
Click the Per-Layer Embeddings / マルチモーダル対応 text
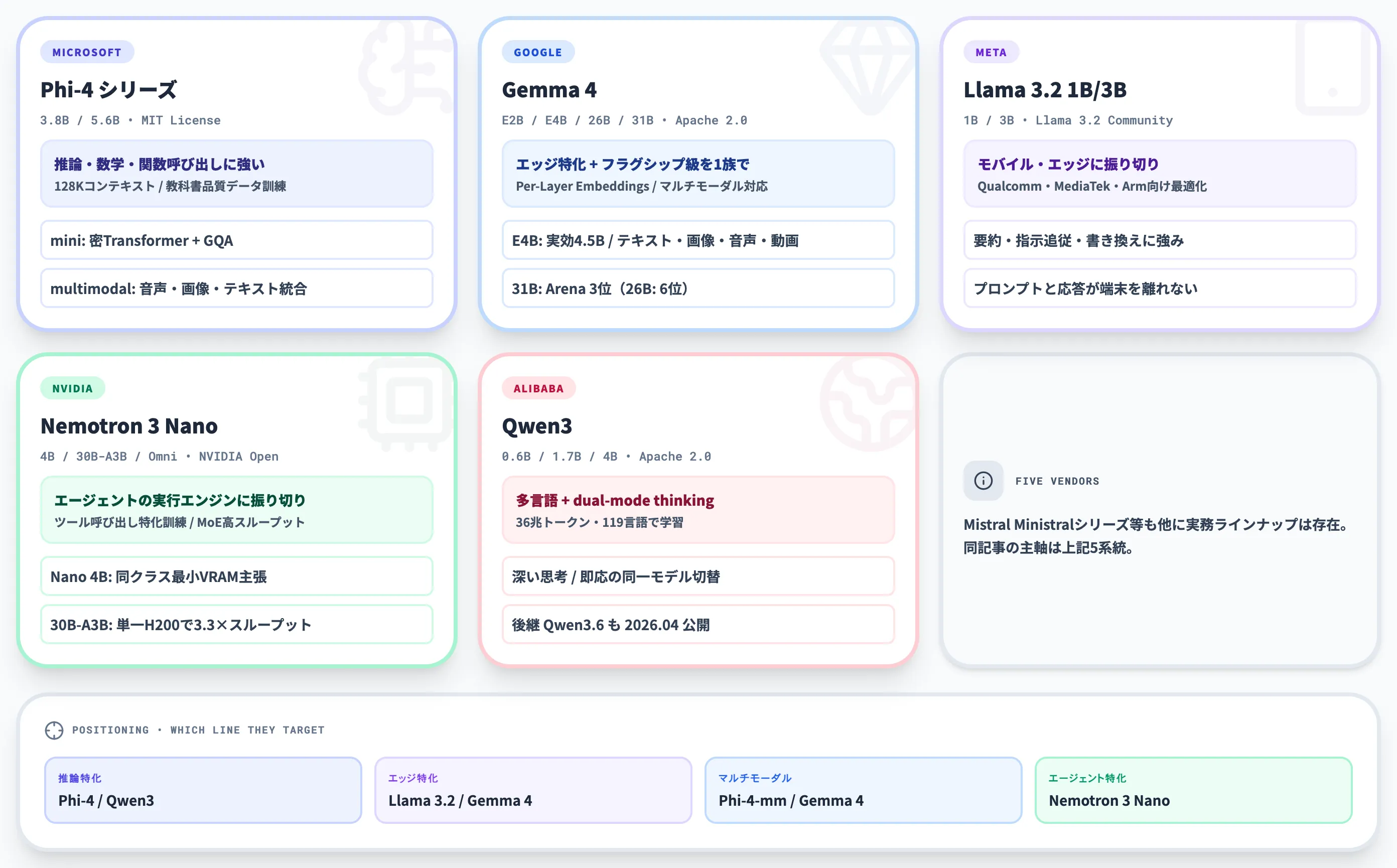tap(642, 187)
